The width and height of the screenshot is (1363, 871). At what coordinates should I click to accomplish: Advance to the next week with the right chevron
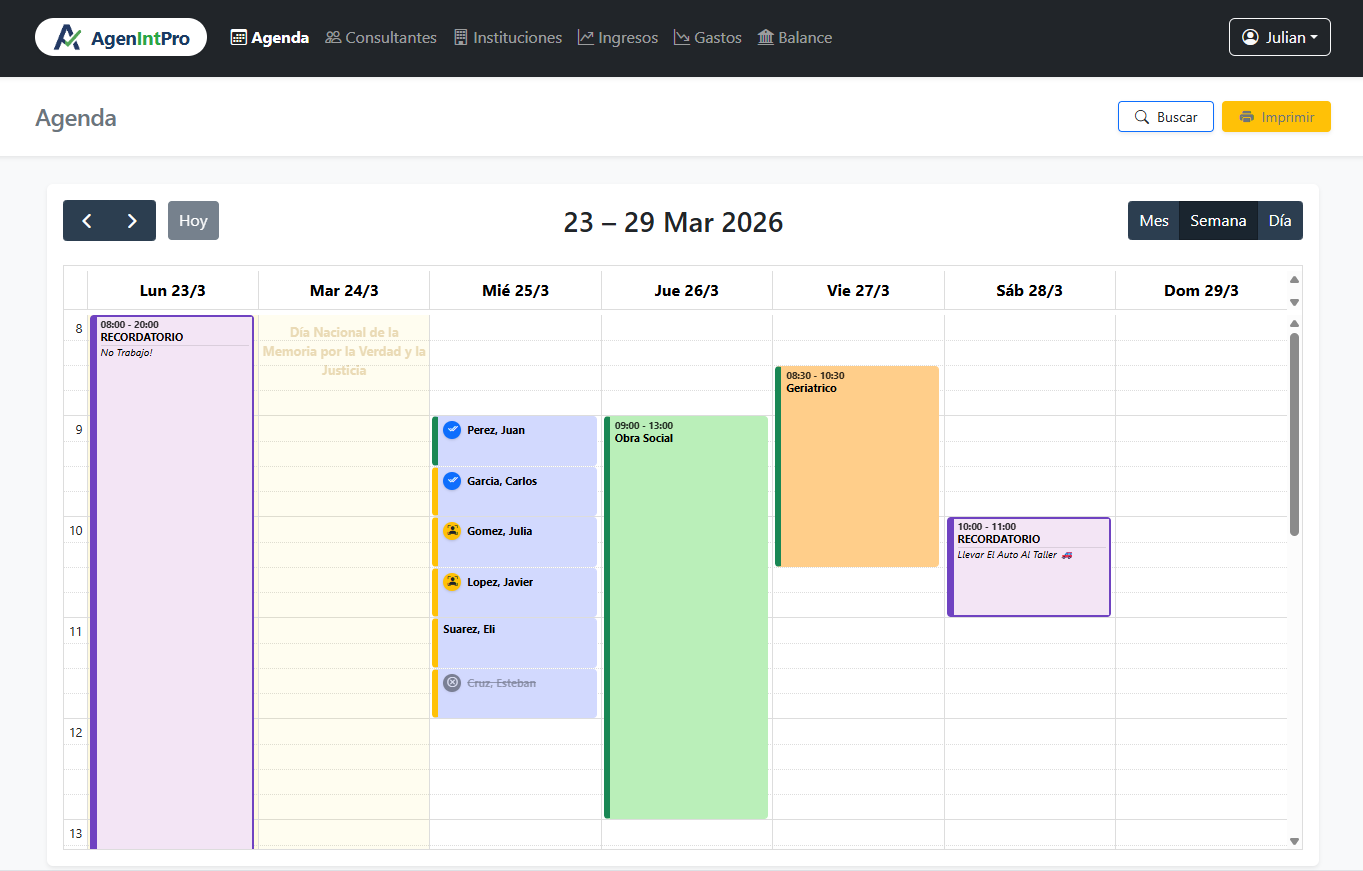point(132,220)
